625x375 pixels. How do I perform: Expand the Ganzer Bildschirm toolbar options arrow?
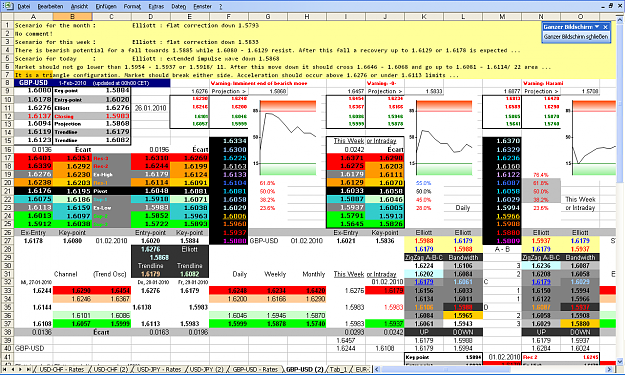(597, 27)
